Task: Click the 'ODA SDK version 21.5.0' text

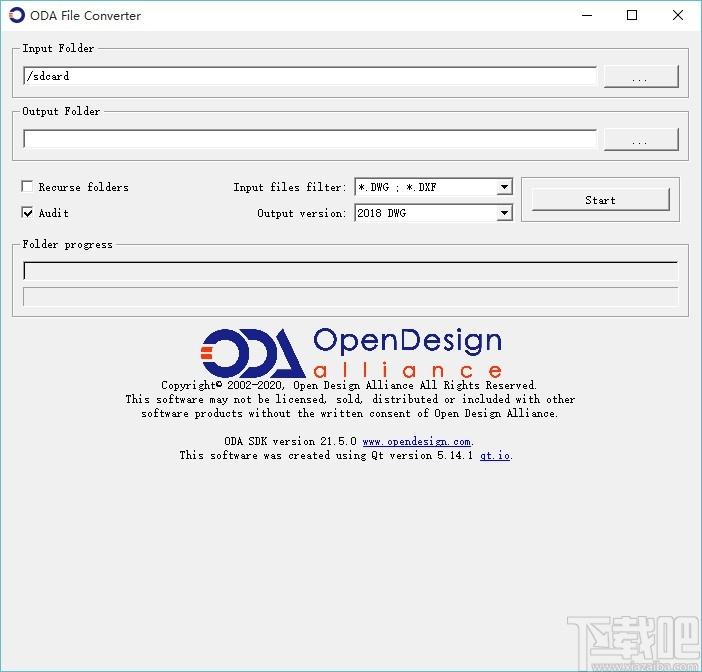Action: coord(290,441)
